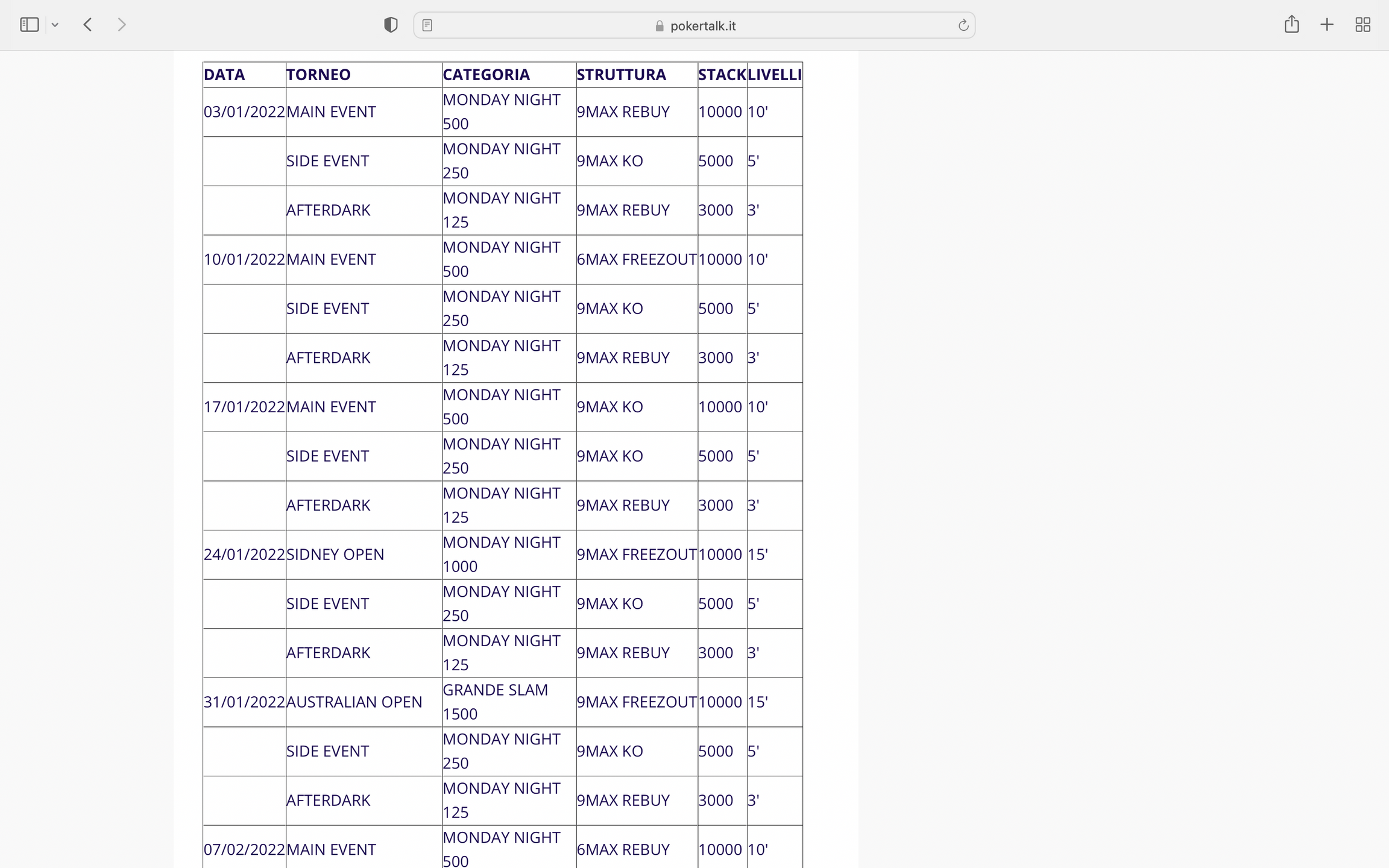Select the 03/01/2022 date cell
1389x868 pixels.
coord(244,112)
